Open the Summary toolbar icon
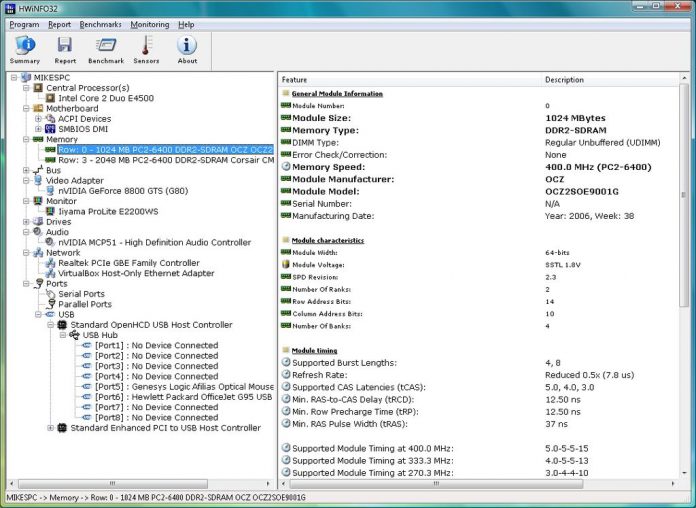The height and width of the screenshot is (508, 696). [25, 46]
